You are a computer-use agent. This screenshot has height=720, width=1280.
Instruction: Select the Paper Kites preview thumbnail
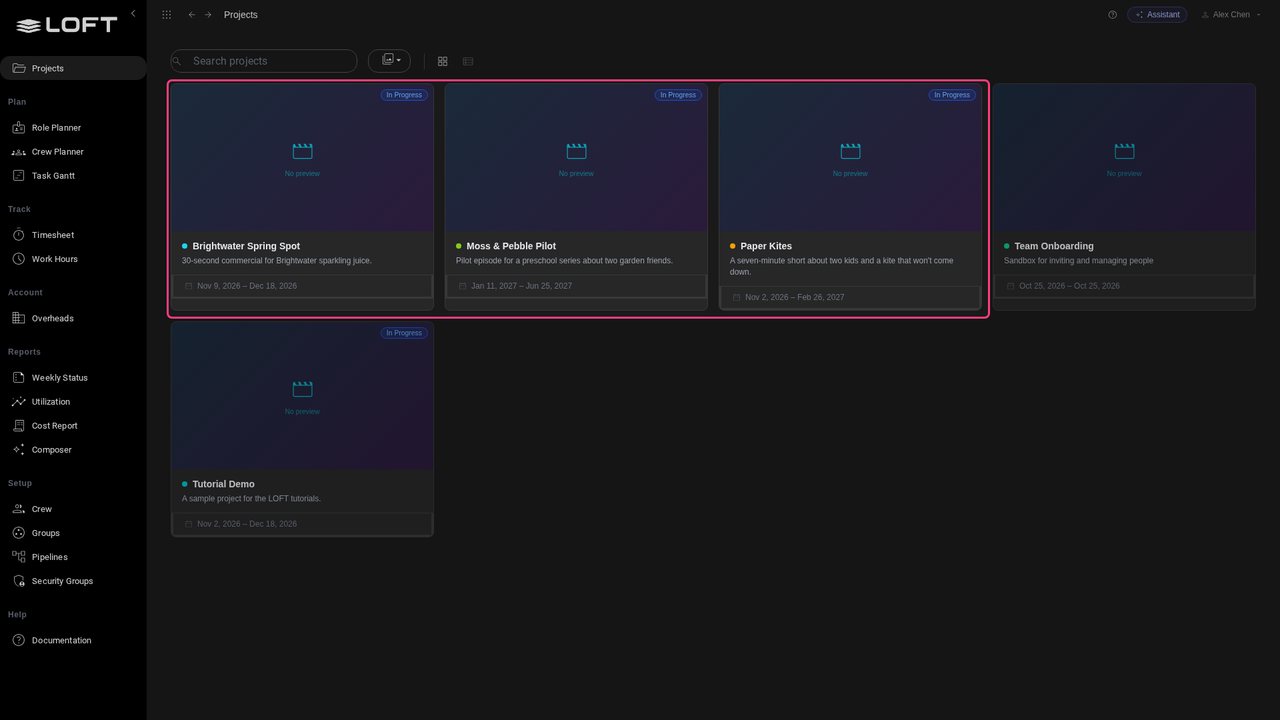coord(850,158)
